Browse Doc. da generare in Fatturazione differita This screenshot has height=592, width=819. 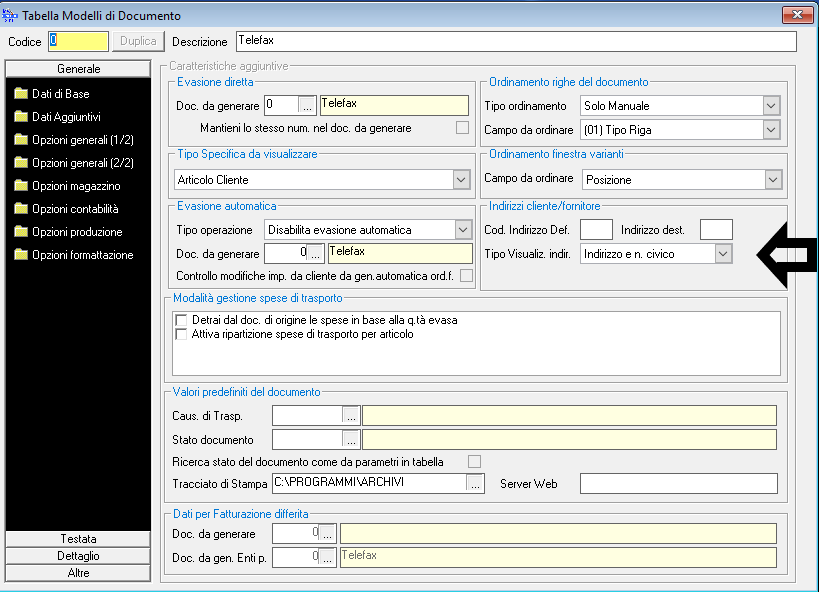coord(327,534)
